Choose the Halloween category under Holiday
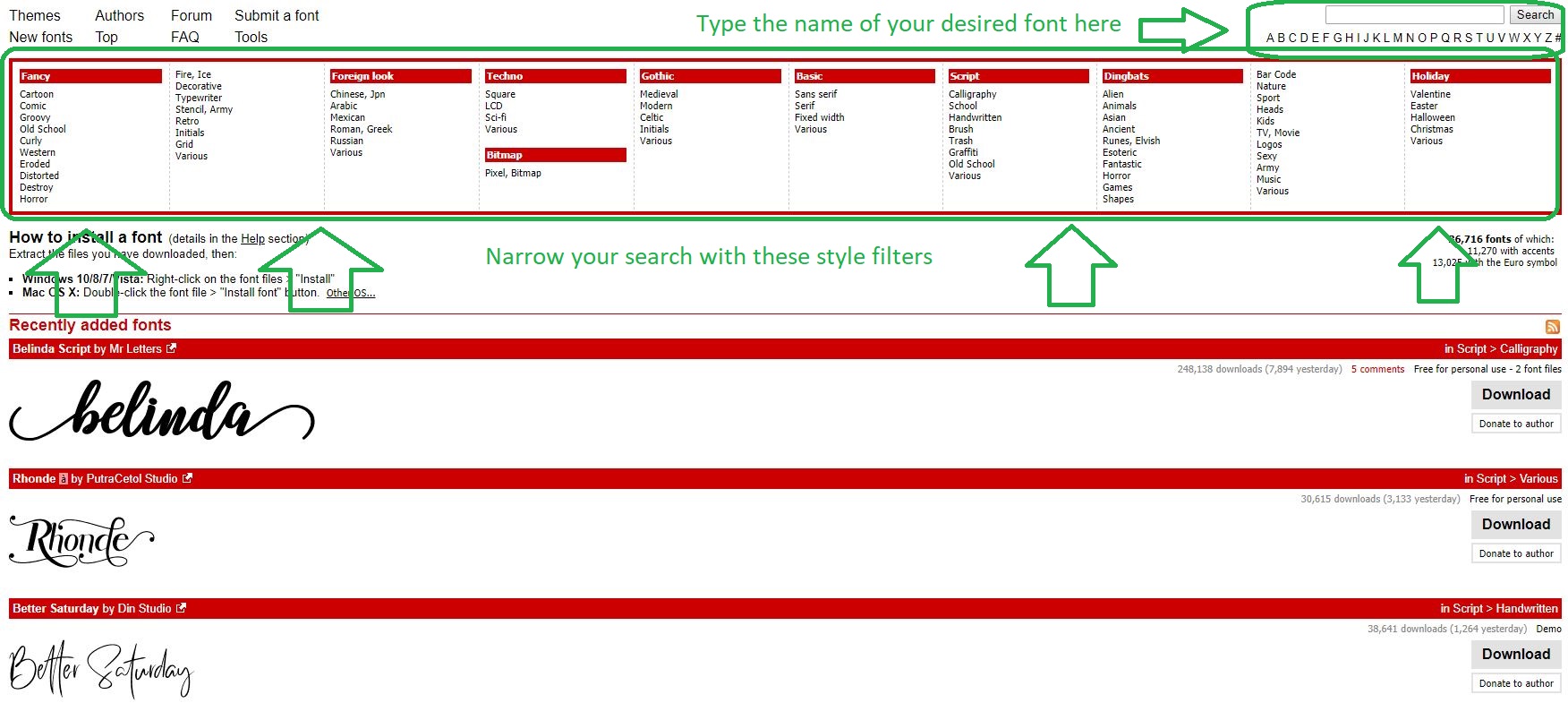This screenshot has height=703, width=1568. (1432, 117)
